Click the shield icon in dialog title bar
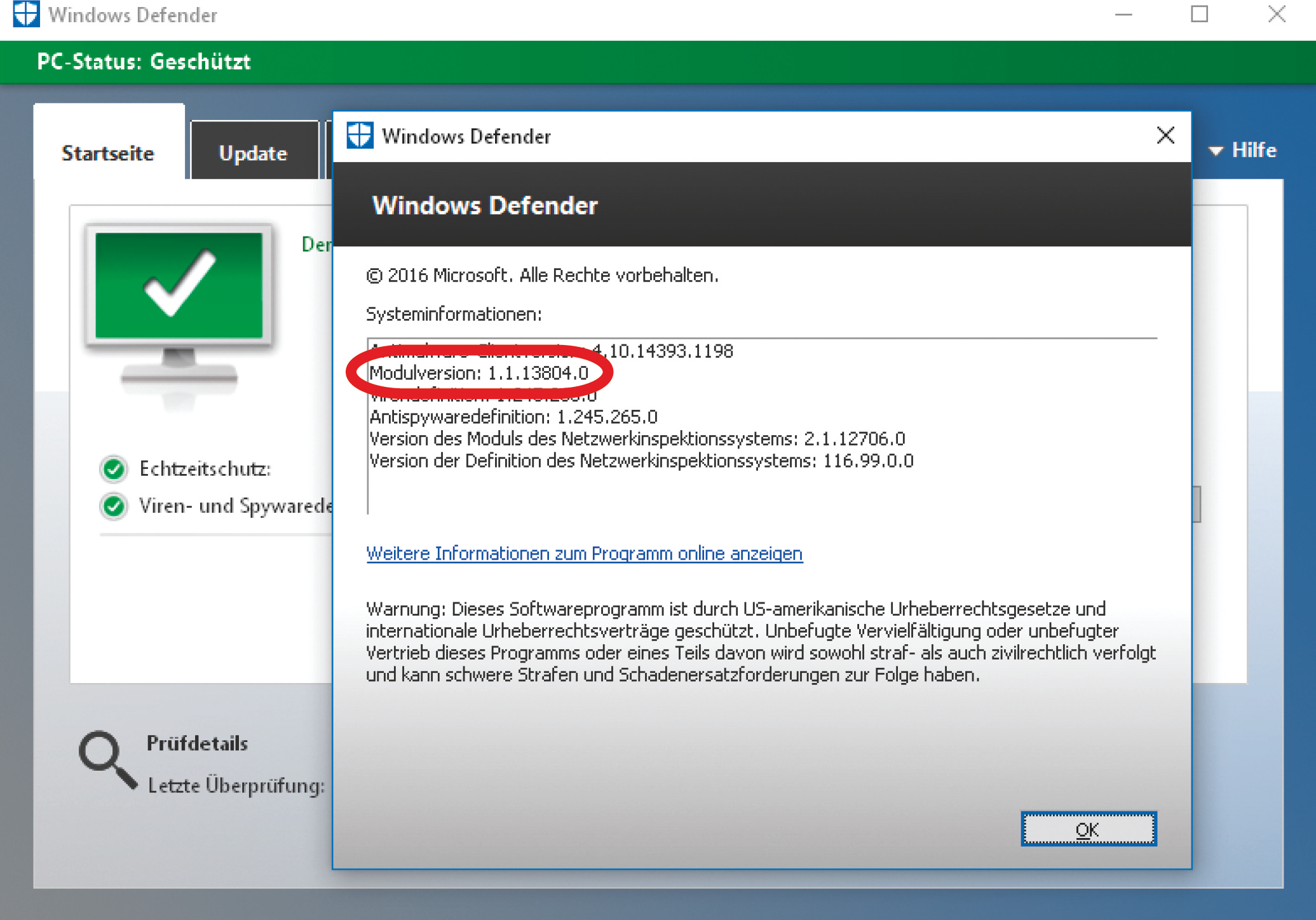The width and height of the screenshot is (1316, 920). (x=360, y=135)
